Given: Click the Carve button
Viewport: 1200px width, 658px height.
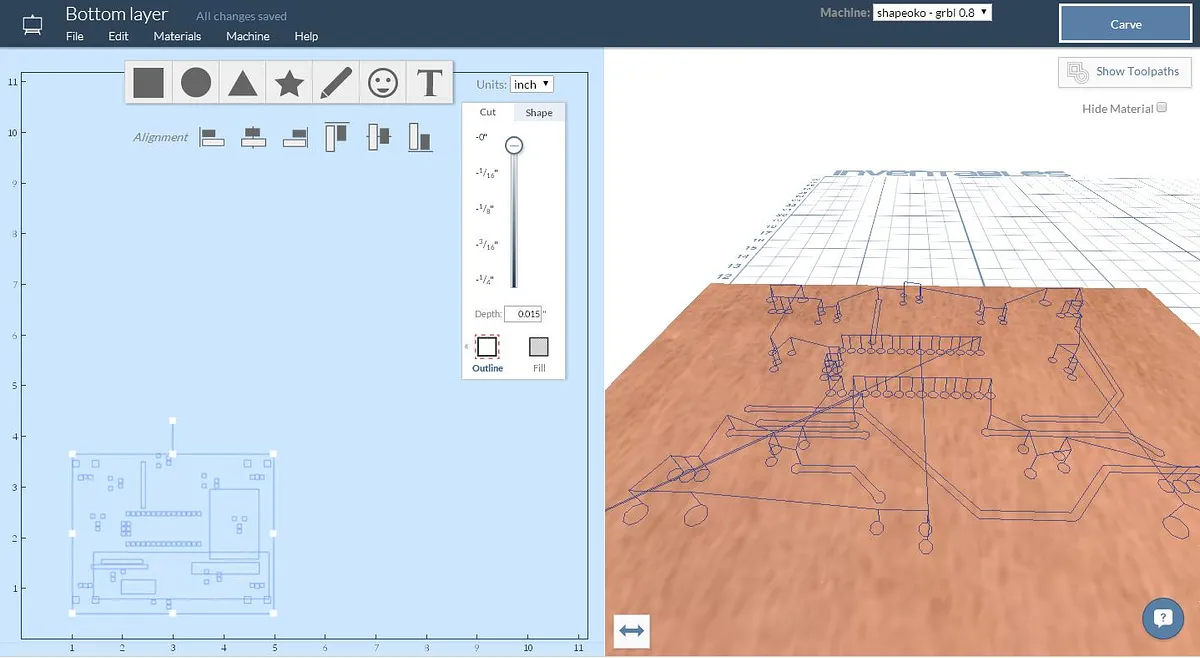Looking at the screenshot, I should tap(1125, 24).
